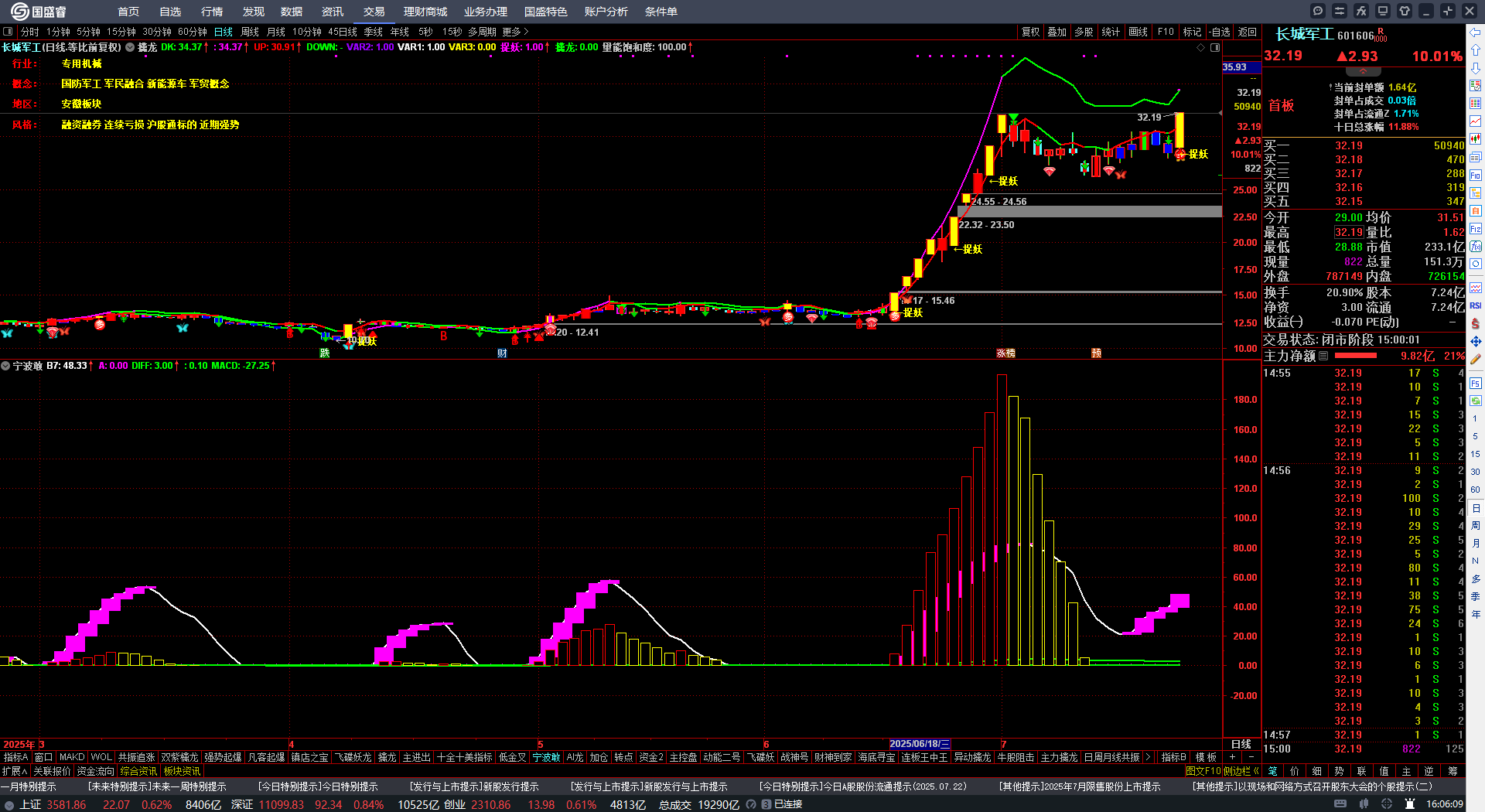
Task: Open the fx formula manager icon
Action: [1361, 11]
